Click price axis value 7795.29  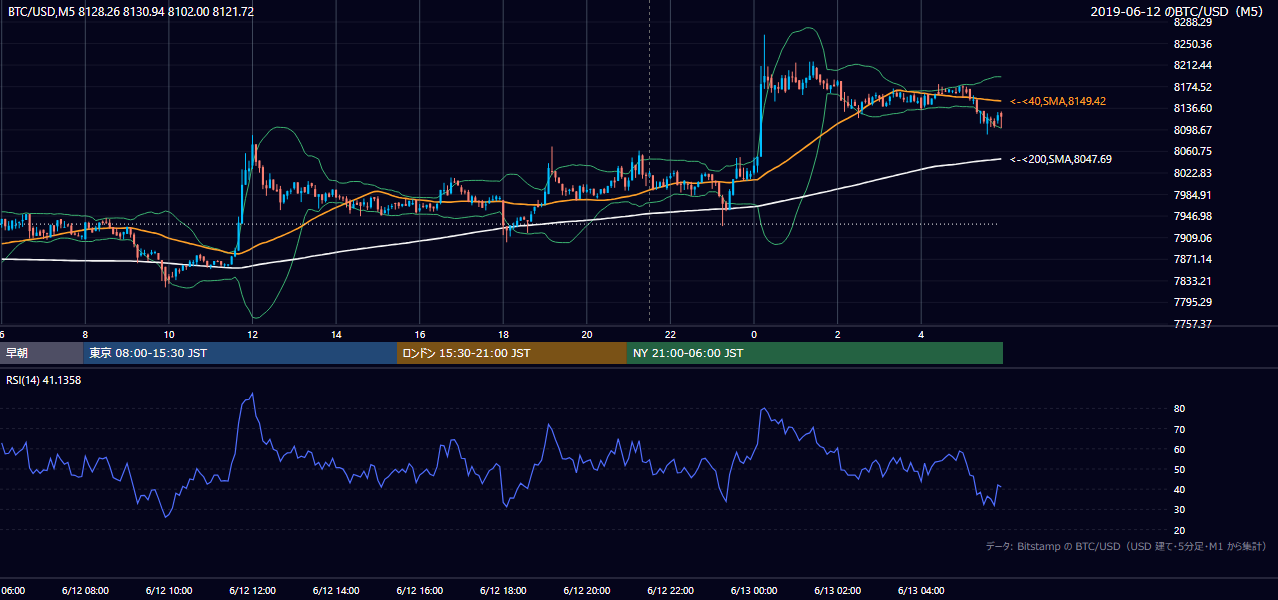pos(1193,302)
